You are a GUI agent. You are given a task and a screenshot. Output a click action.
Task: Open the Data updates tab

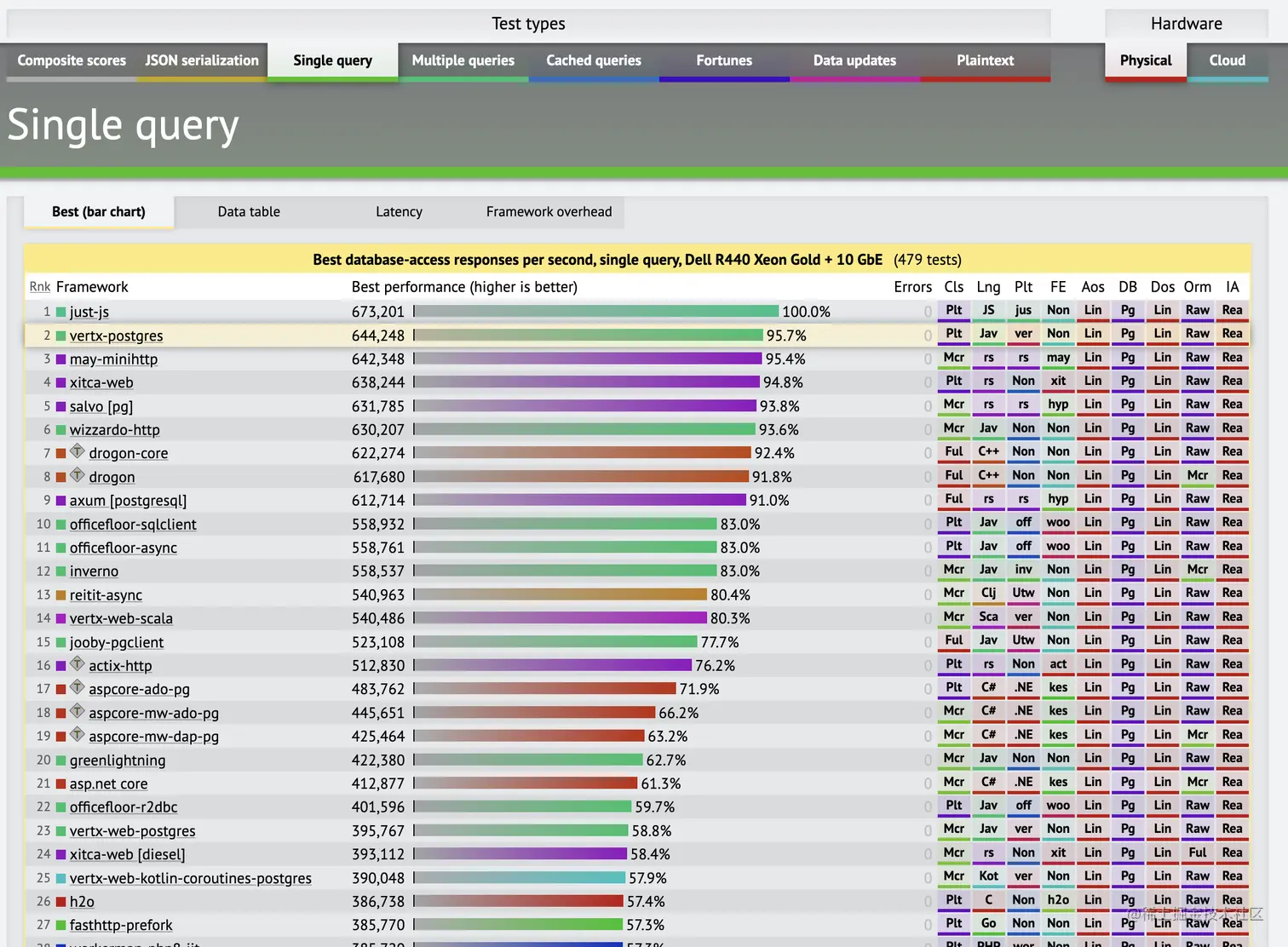854,60
